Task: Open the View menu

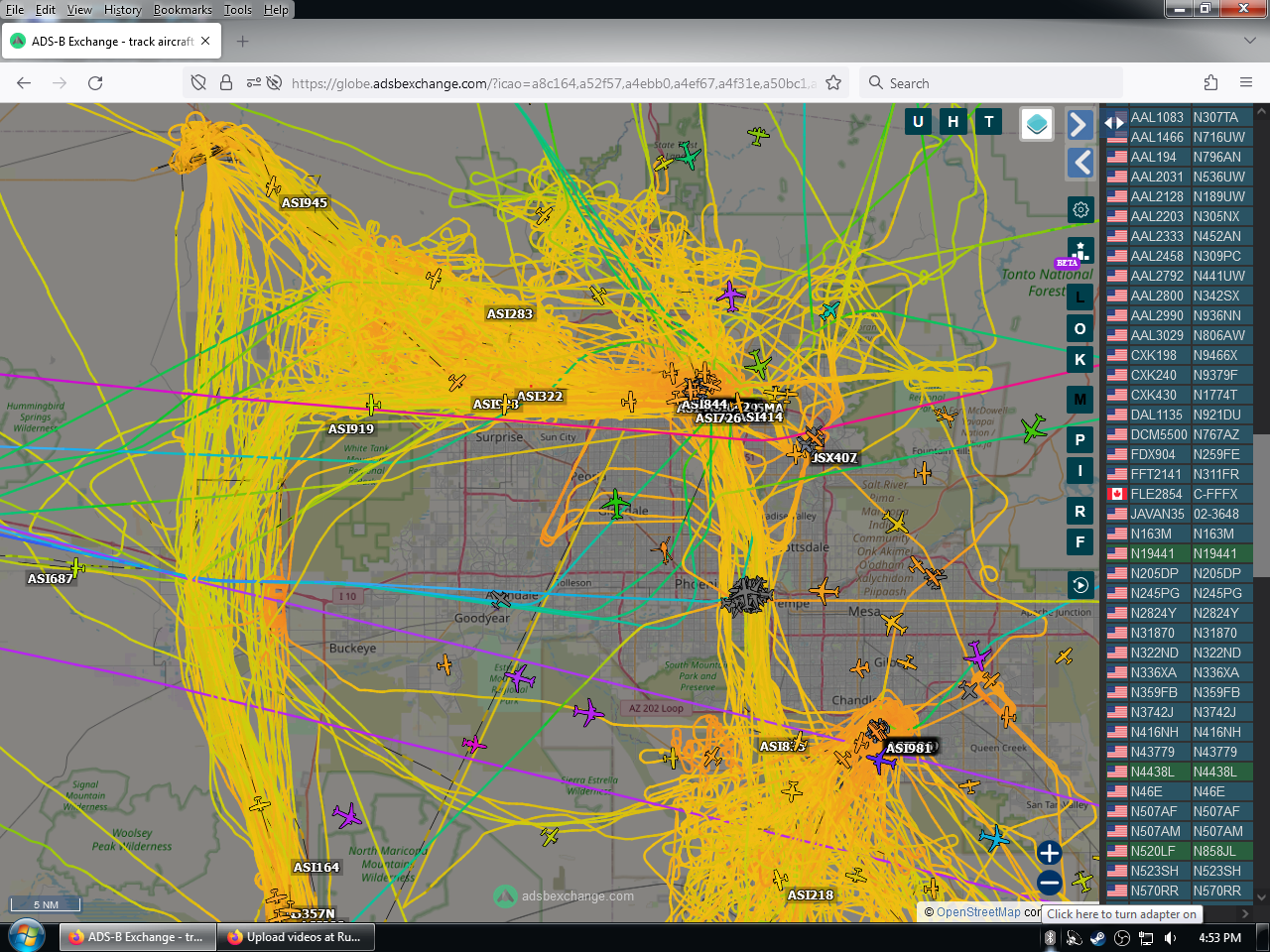Action: [x=79, y=10]
